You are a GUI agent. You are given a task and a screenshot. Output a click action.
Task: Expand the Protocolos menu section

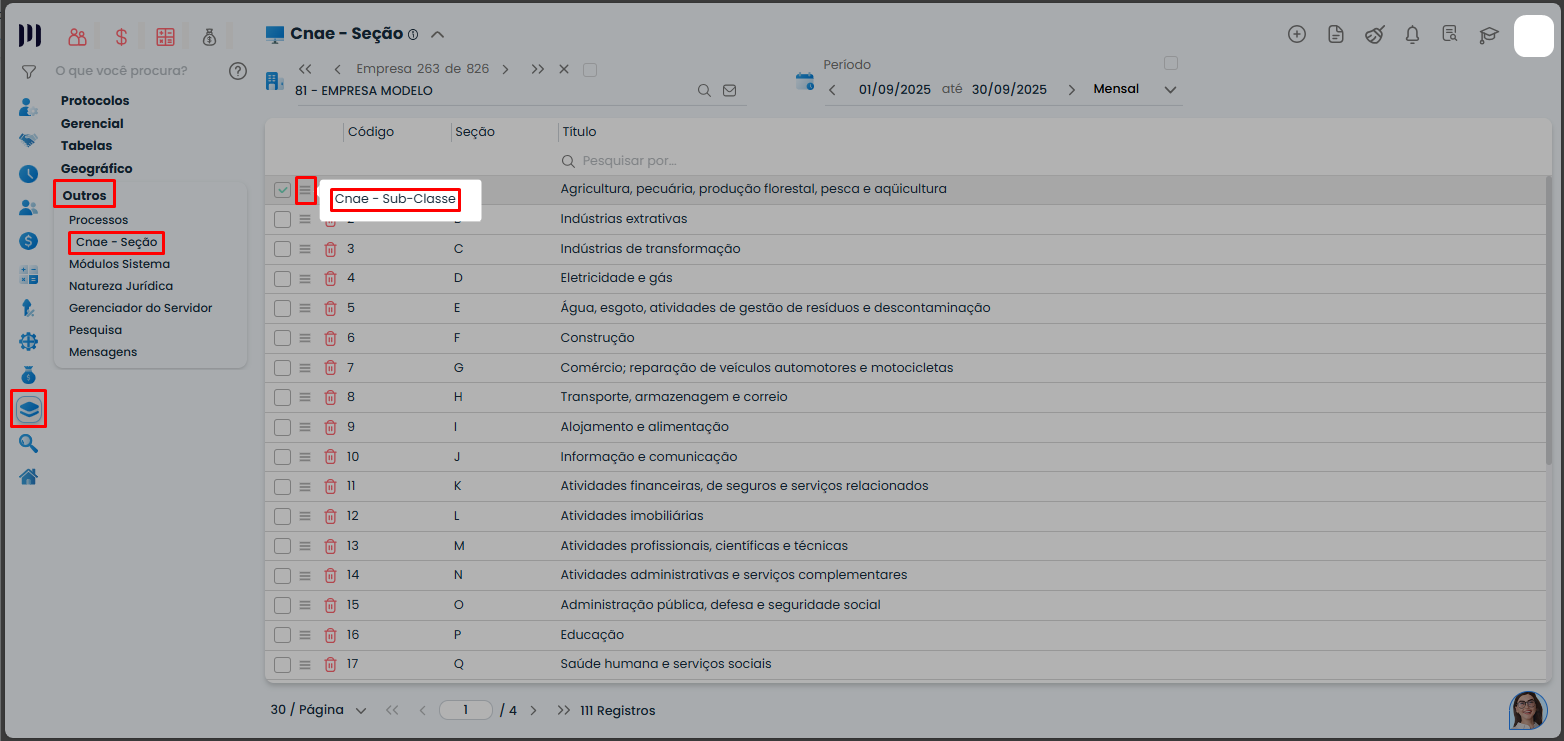coord(95,101)
